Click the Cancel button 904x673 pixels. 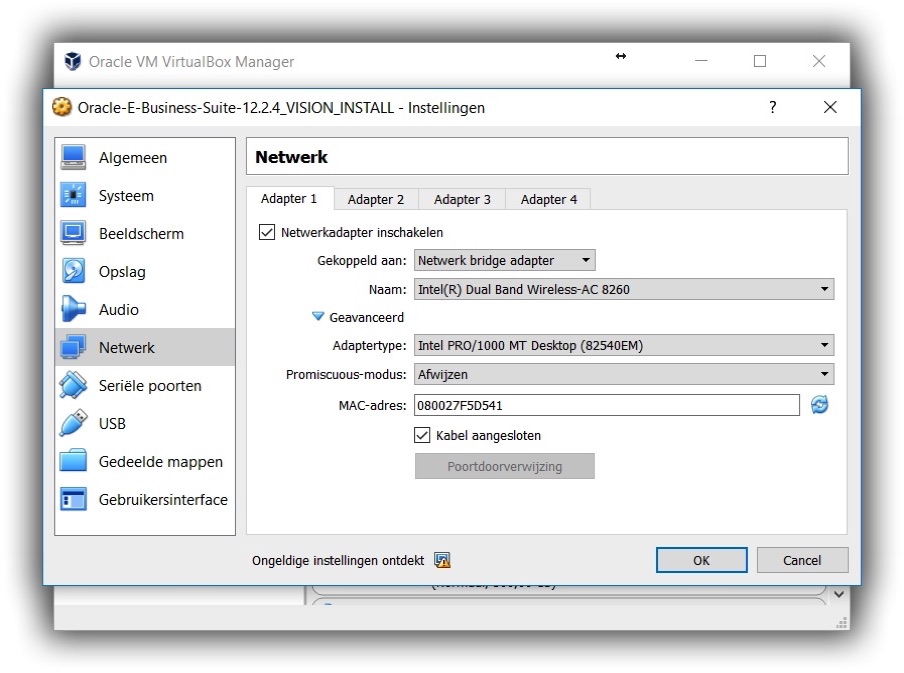802,560
